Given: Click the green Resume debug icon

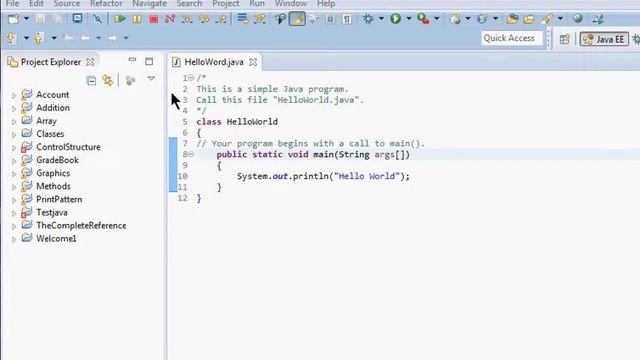Looking at the screenshot, I should click(x=120, y=19).
